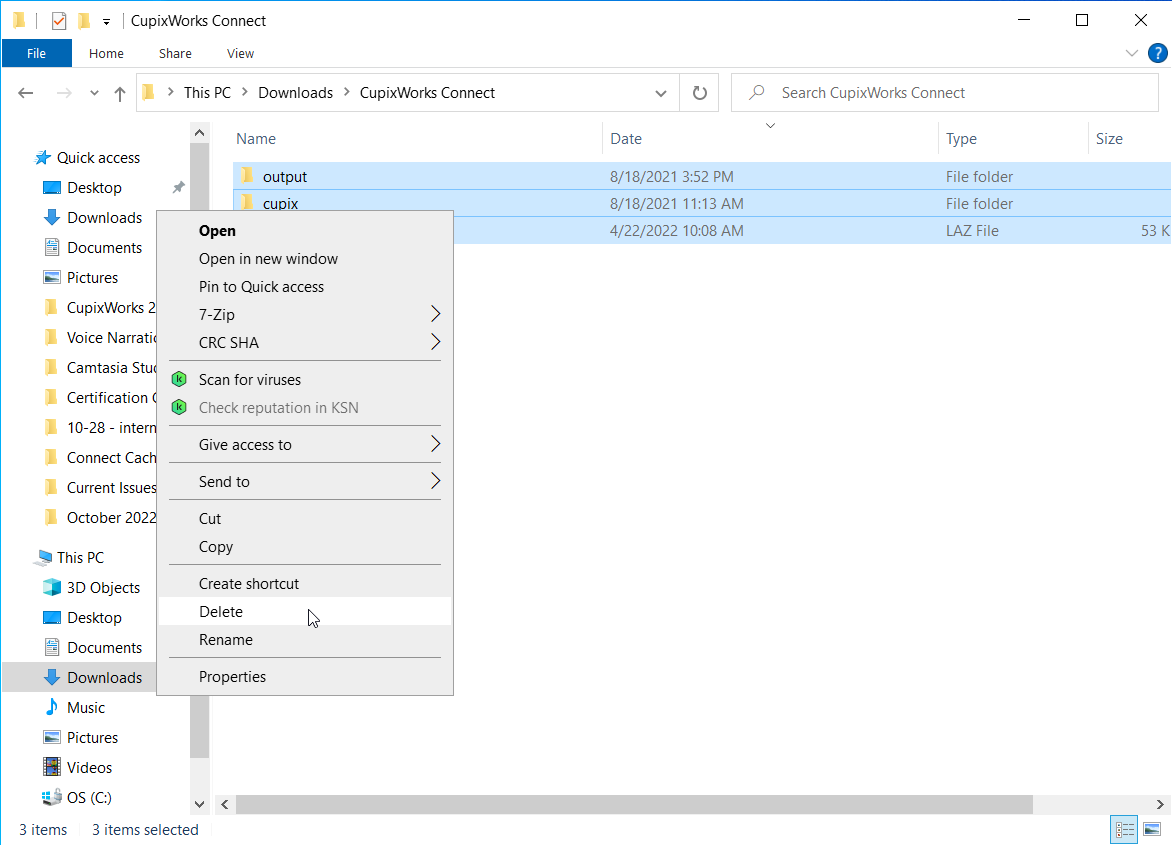The image size is (1172, 845).
Task: Open the Help question mark icon
Action: [x=1157, y=53]
